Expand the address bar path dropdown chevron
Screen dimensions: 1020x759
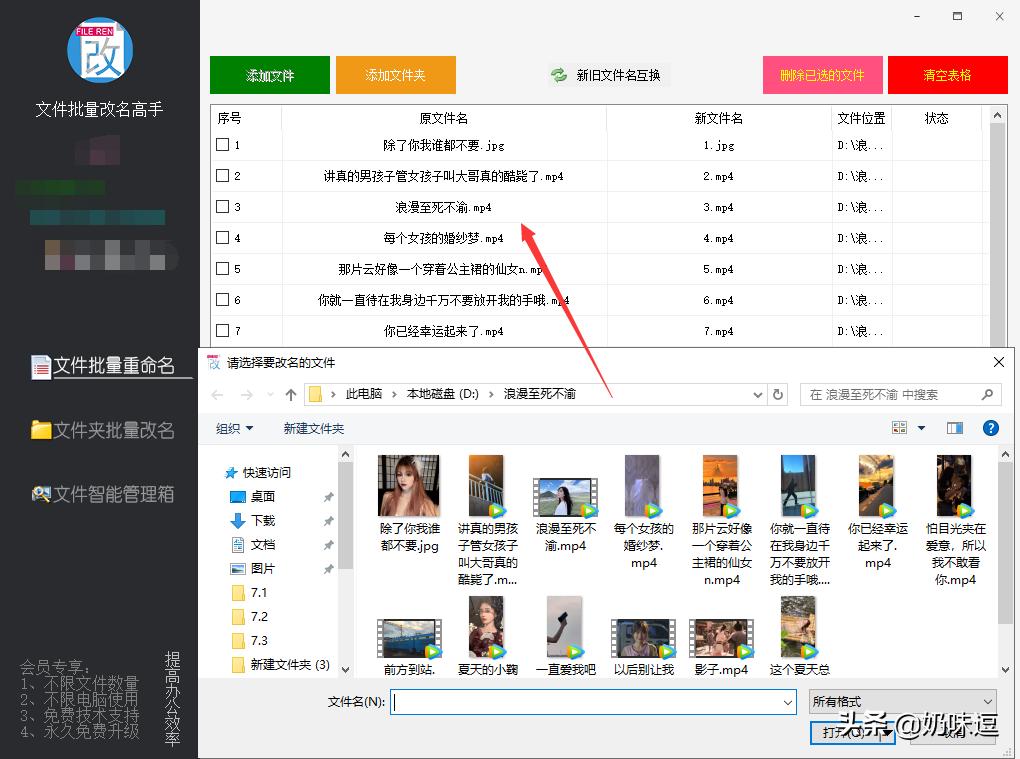coord(758,394)
